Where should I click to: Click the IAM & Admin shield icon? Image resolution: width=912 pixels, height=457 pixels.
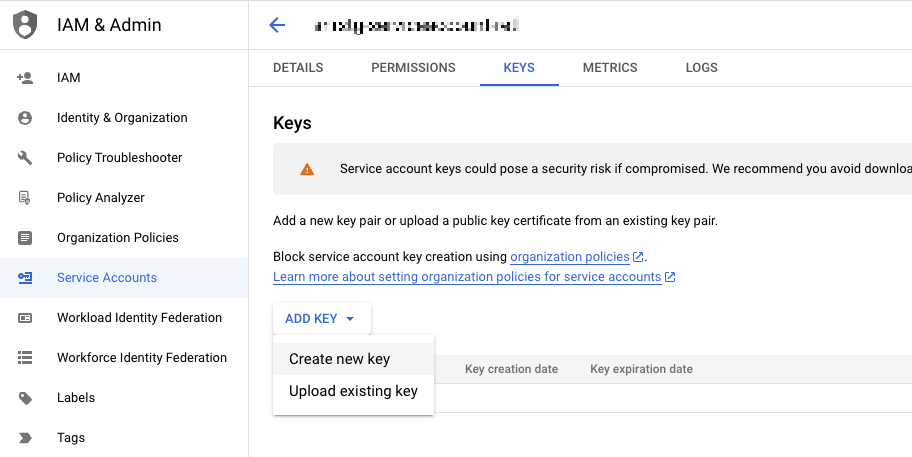tap(24, 25)
